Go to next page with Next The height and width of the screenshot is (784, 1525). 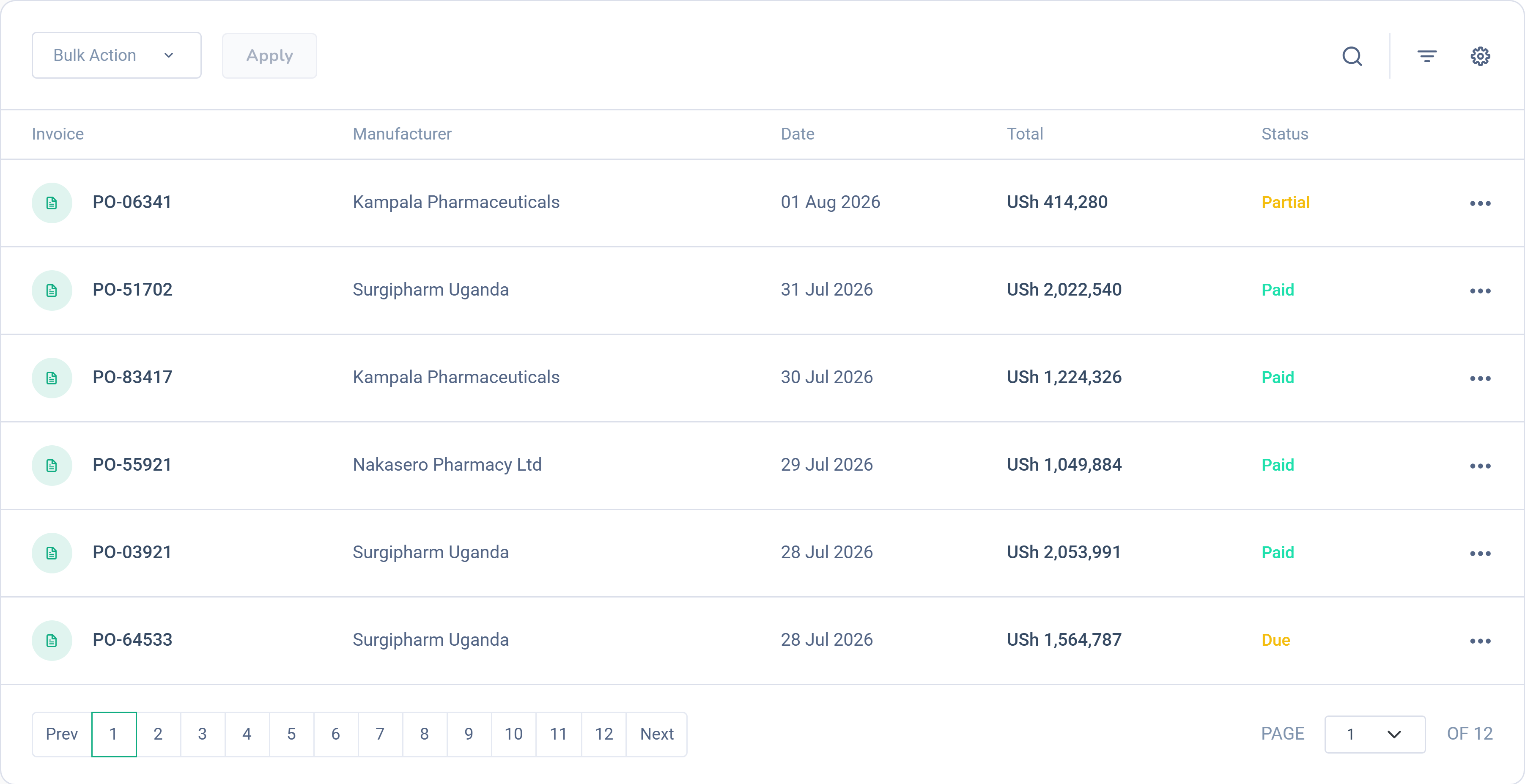(656, 734)
